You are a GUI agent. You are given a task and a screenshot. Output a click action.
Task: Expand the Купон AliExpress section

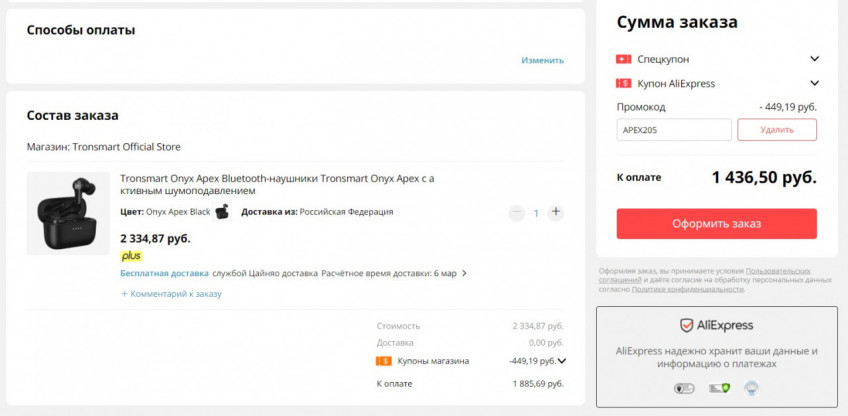click(814, 84)
